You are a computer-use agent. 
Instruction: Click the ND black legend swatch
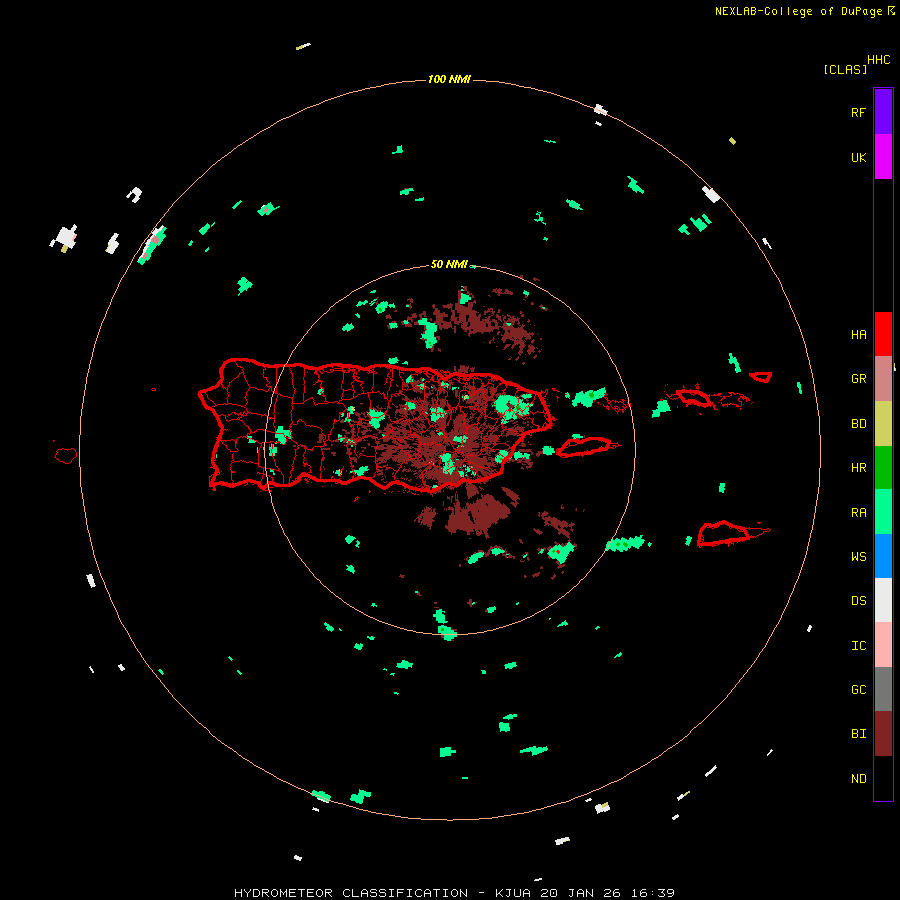point(883,778)
